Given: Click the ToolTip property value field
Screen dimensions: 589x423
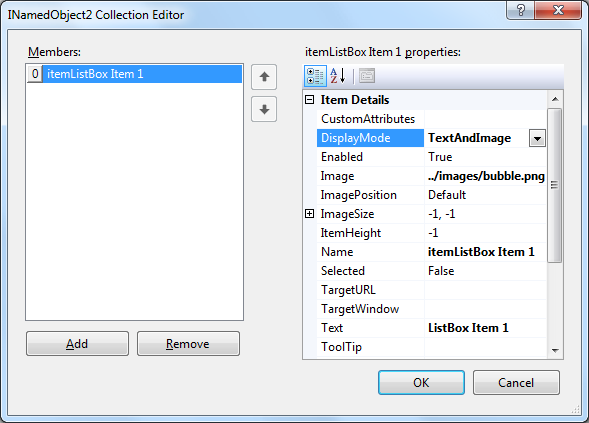Looking at the screenshot, I should [485, 347].
